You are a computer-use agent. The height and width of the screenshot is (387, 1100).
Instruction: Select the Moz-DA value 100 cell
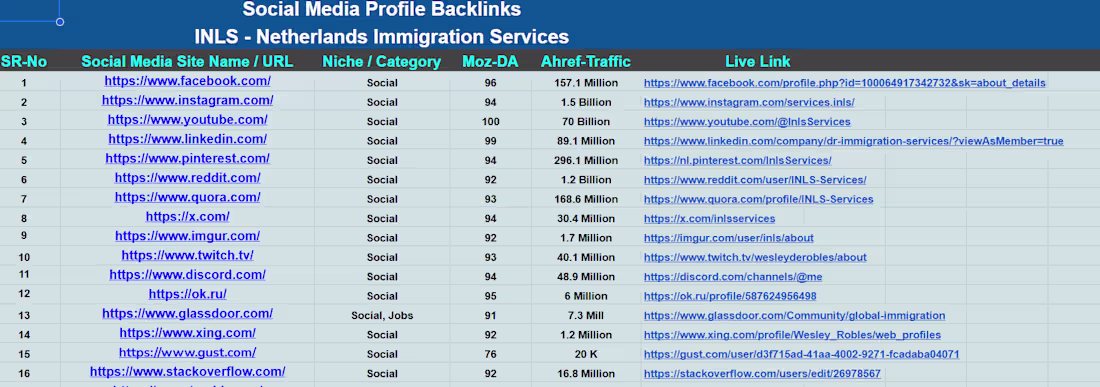490,122
